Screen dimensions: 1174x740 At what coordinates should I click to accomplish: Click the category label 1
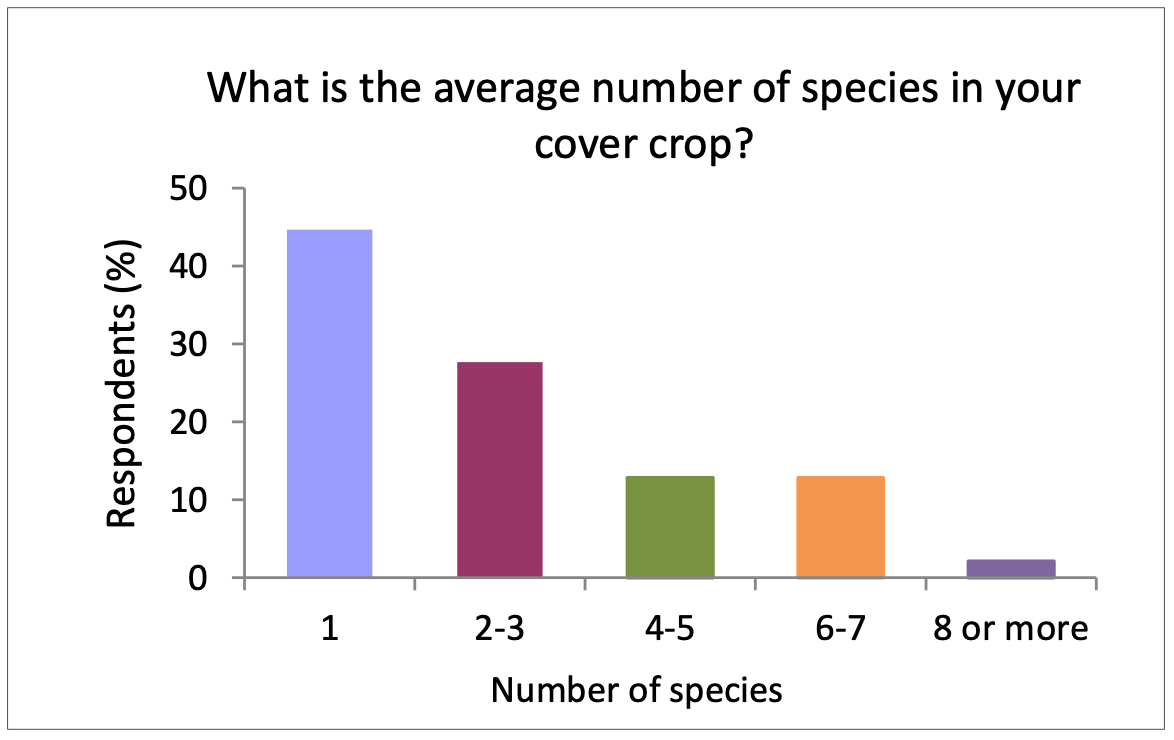tap(329, 628)
